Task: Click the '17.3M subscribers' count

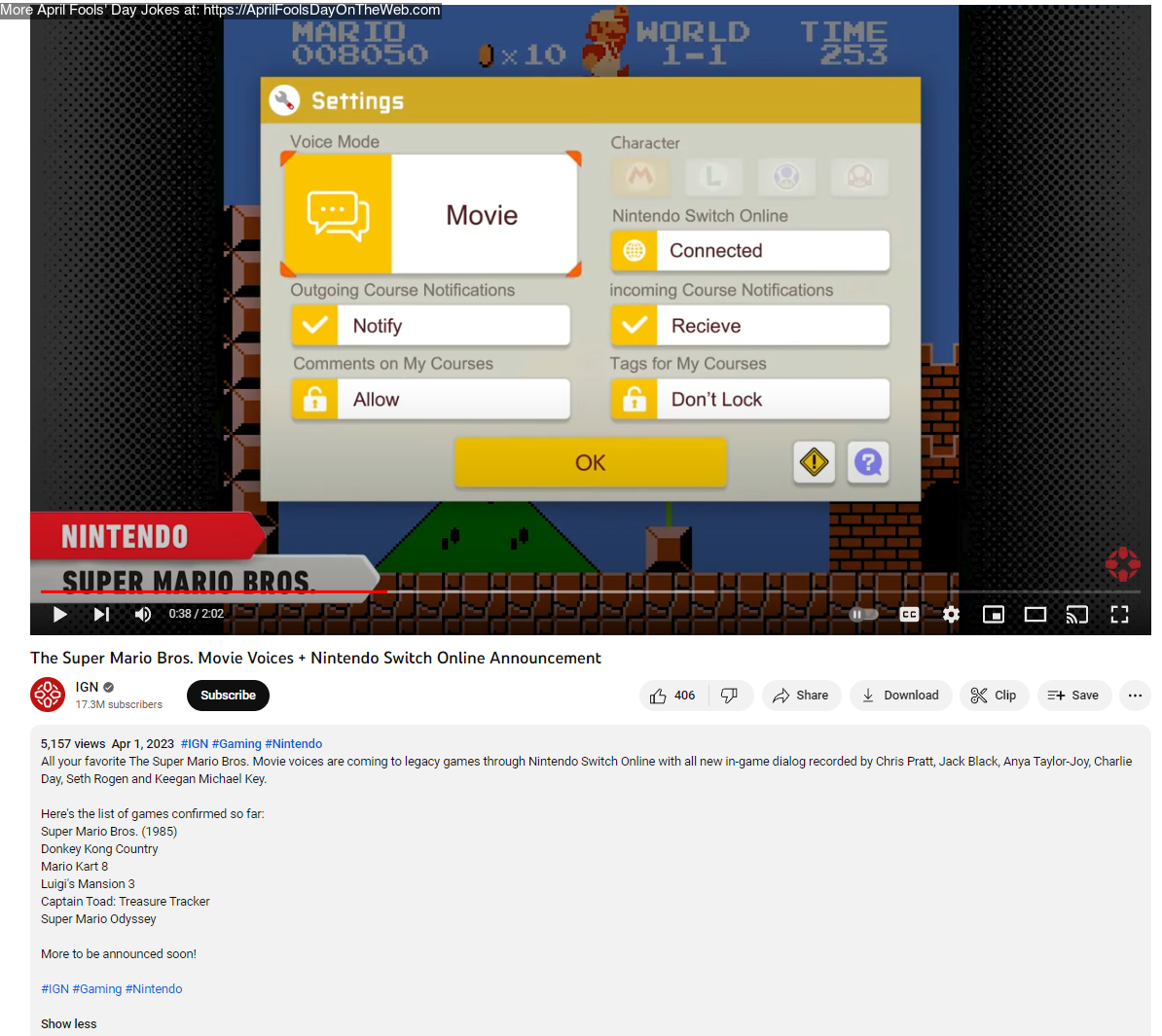Action: click(x=119, y=704)
